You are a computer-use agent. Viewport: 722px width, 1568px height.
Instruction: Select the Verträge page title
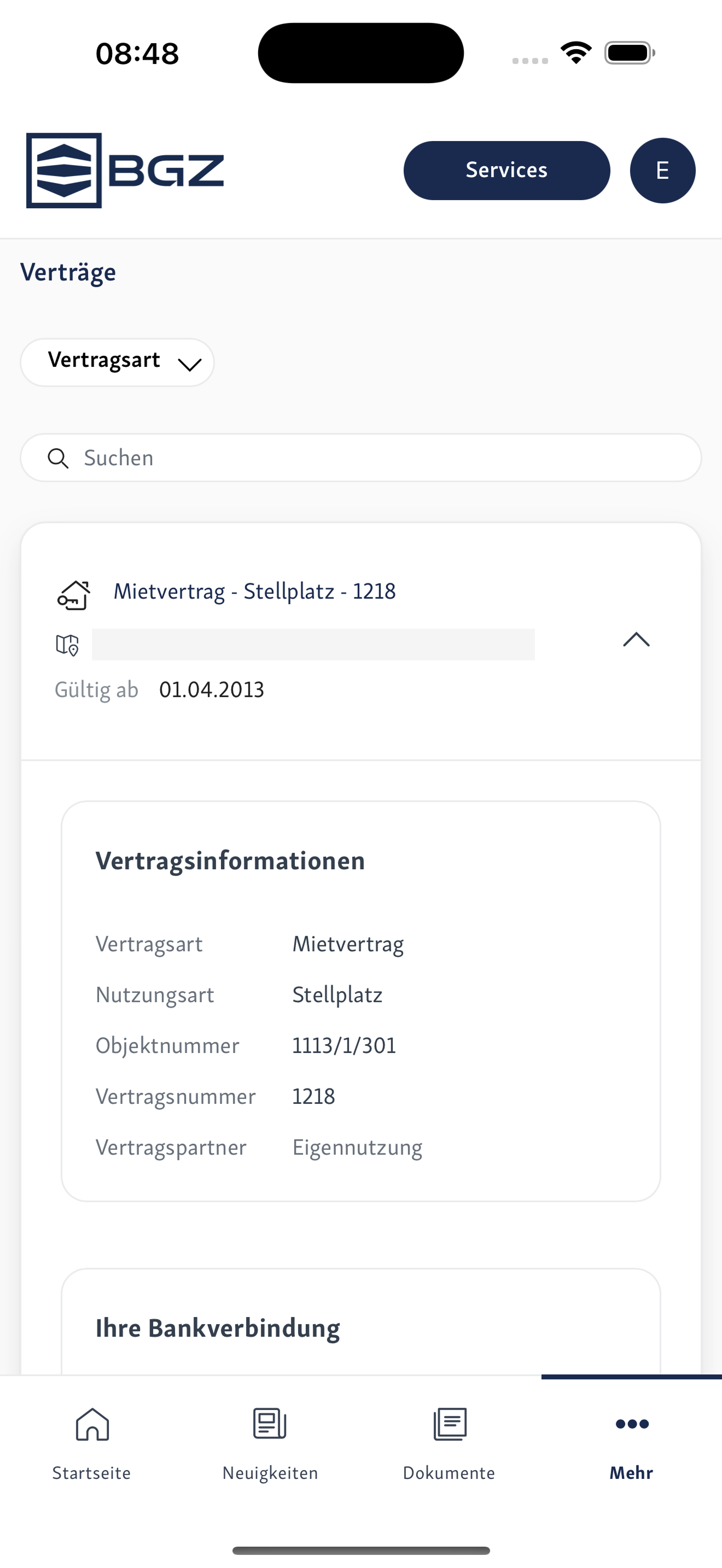coord(68,272)
